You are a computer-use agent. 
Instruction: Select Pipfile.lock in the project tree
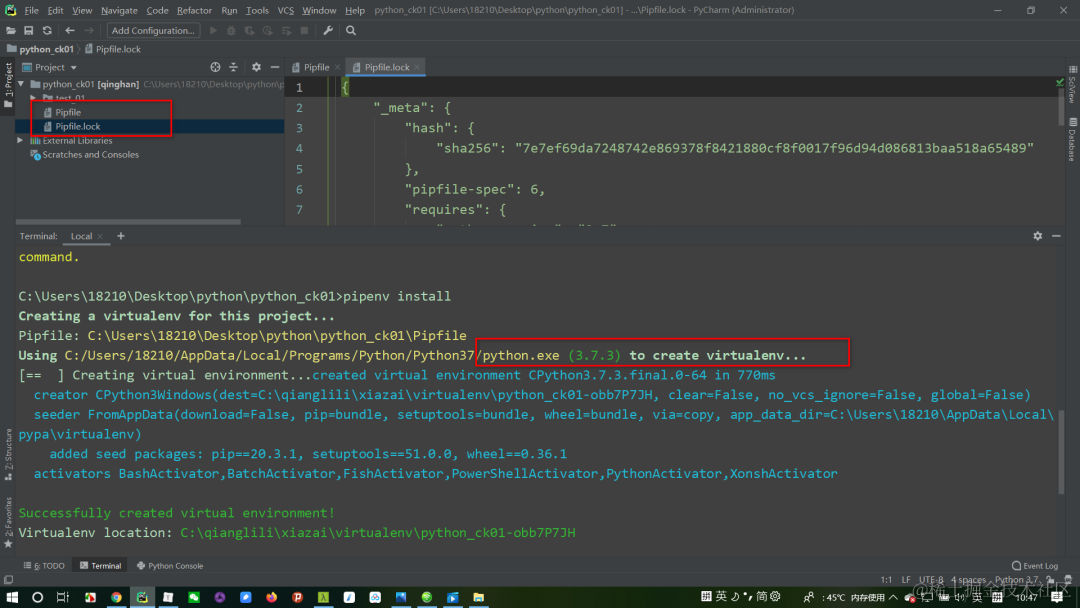[x=77, y=127]
